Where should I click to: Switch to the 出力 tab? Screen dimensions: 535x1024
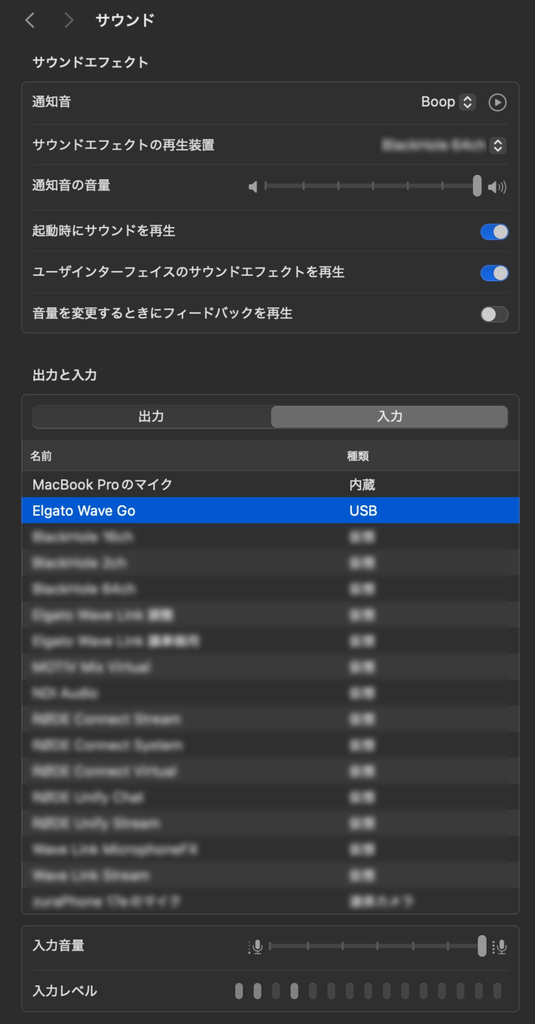[152, 417]
